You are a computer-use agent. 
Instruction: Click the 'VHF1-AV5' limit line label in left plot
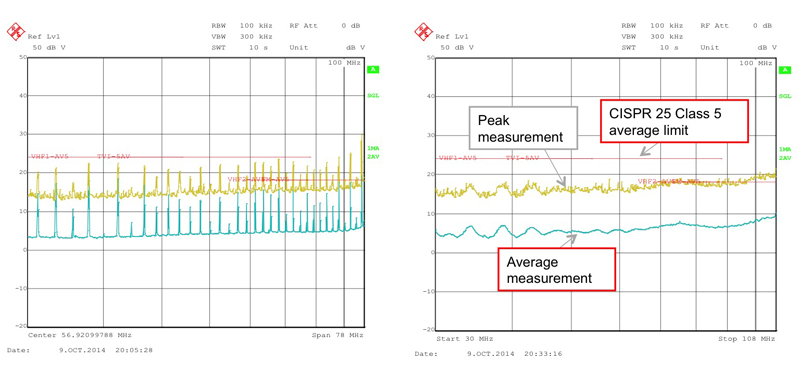pos(51,156)
